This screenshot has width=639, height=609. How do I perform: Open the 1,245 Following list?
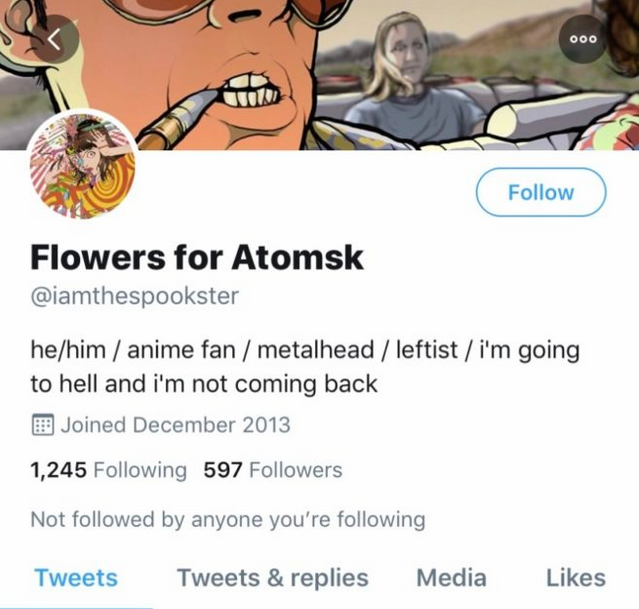109,470
